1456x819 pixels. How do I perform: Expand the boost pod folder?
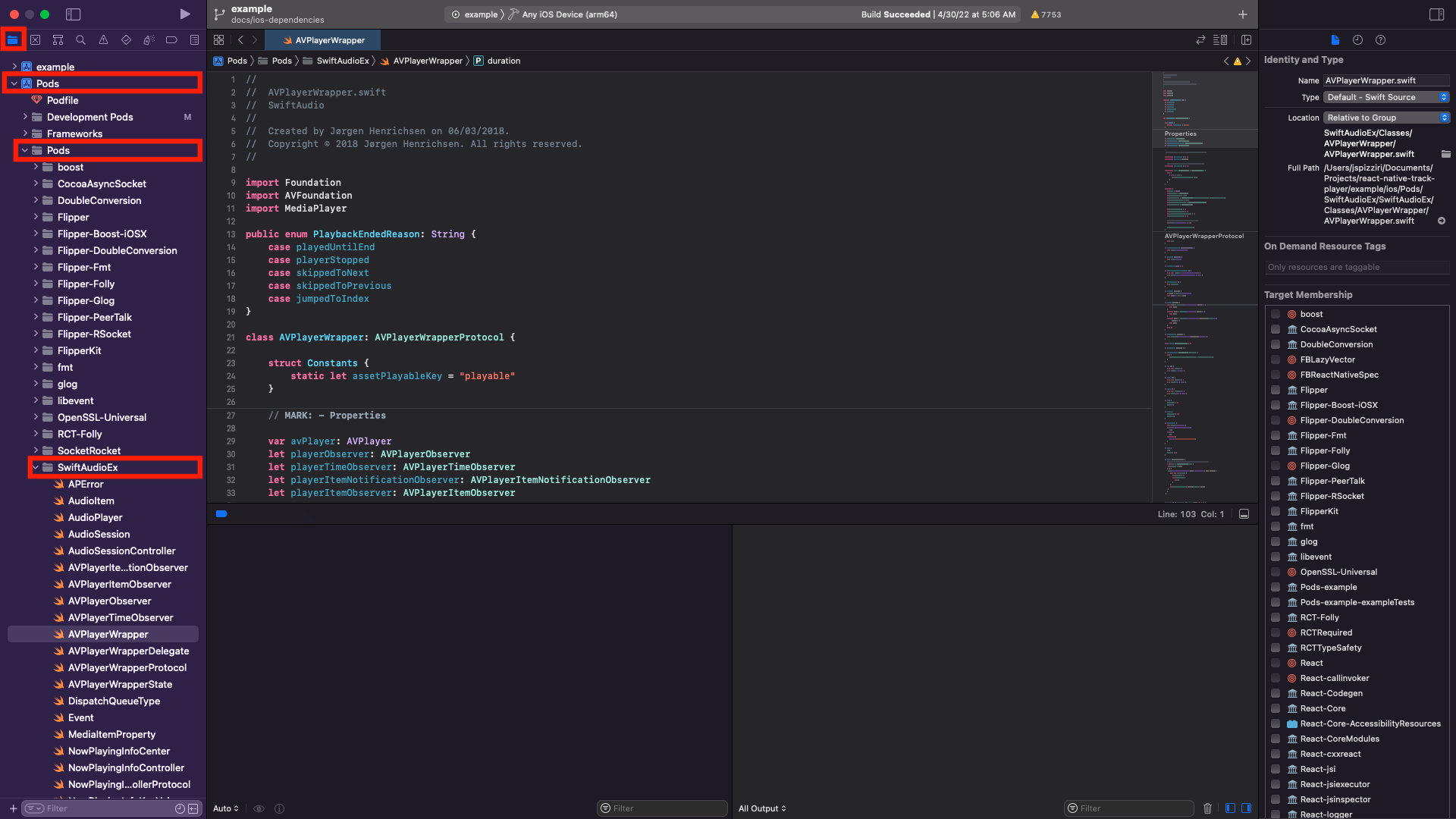tap(36, 167)
